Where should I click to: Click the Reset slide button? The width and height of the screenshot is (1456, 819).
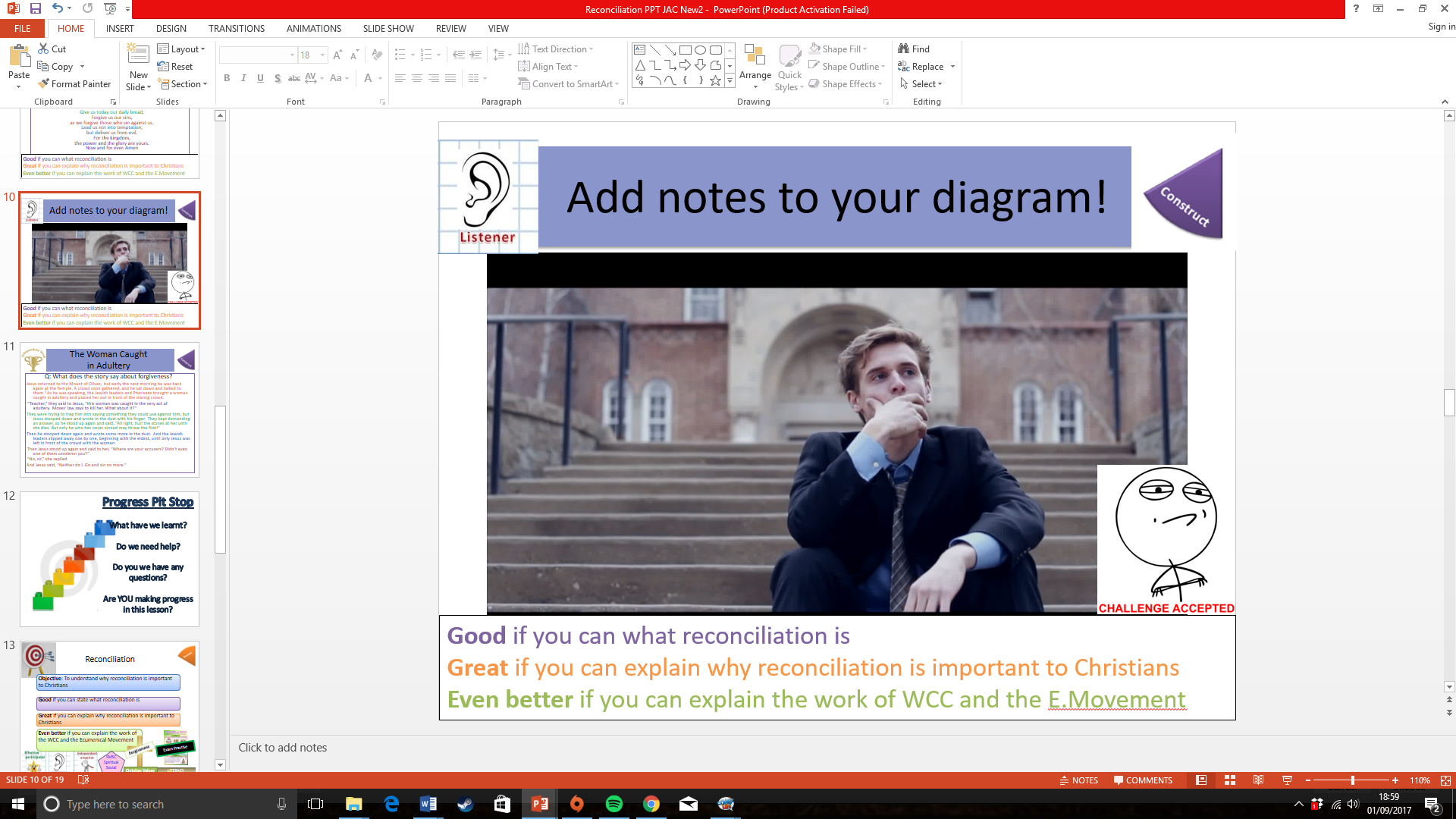click(x=175, y=67)
